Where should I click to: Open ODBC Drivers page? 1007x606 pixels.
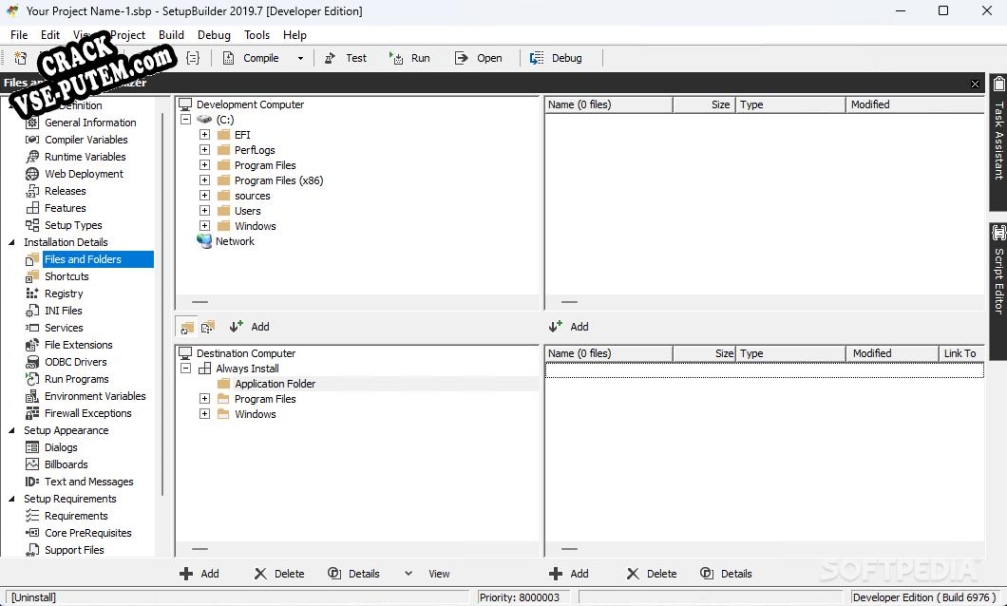click(75, 362)
